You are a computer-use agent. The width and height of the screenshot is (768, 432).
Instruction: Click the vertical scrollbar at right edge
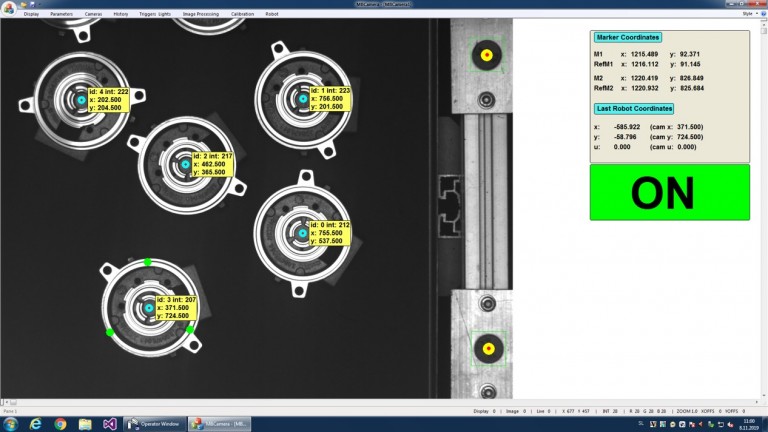(764, 211)
